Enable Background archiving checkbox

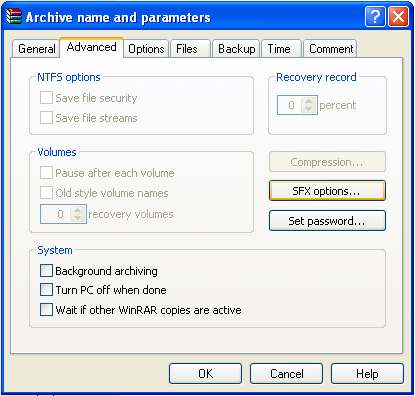click(46, 271)
